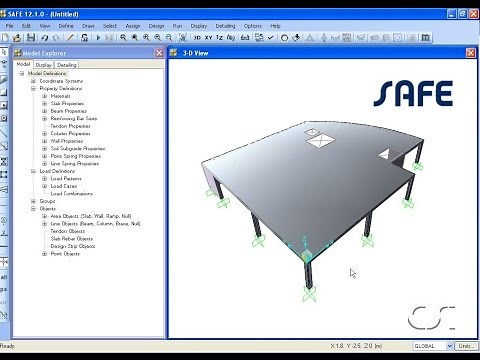Expand the Area Objects node
This screenshot has height=360, width=480.
[x=44, y=216]
